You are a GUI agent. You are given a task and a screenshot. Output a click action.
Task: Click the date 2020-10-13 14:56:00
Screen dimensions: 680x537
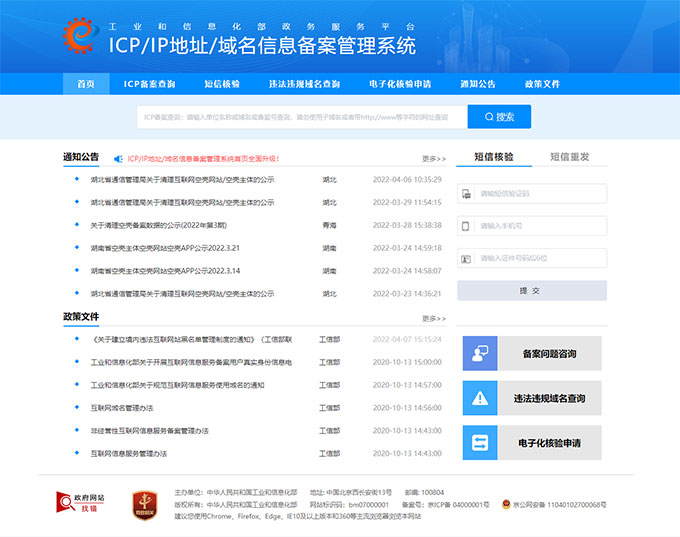[407, 408]
